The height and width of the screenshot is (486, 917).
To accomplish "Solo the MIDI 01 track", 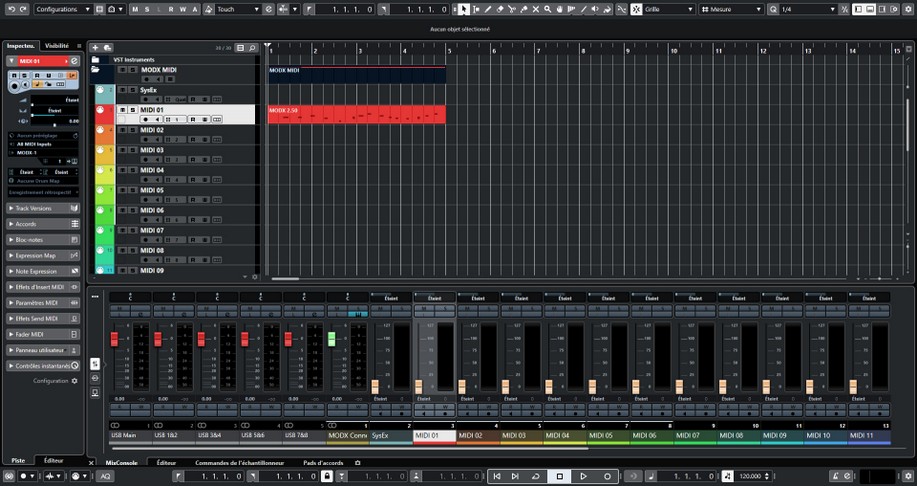I will (132, 110).
